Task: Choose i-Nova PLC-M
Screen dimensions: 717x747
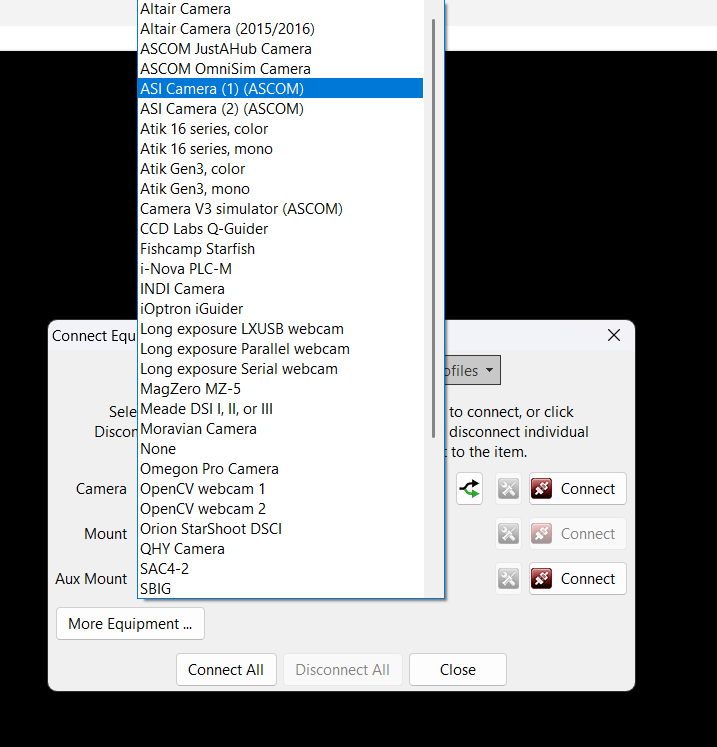Action: [x=280, y=269]
